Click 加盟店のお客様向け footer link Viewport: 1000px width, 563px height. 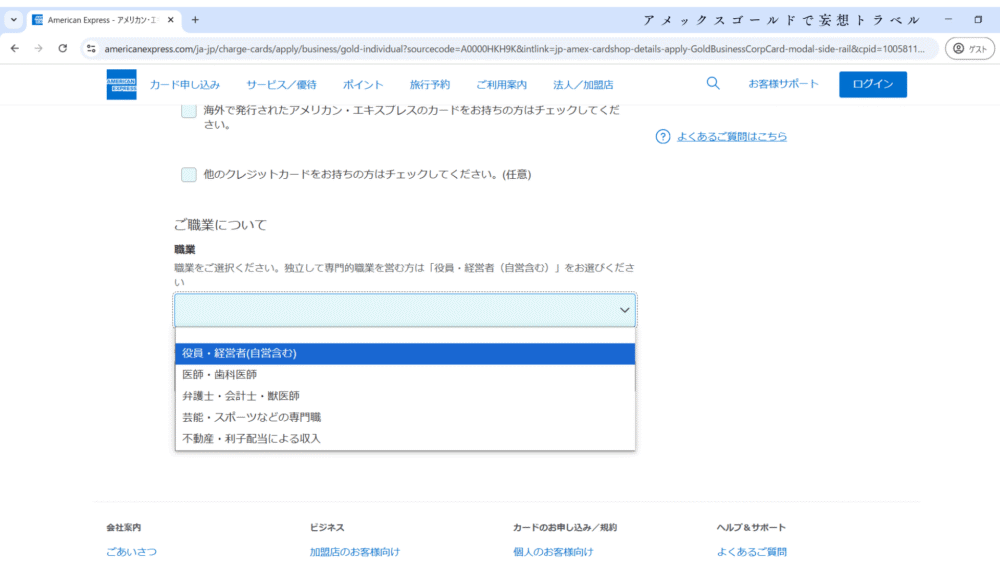pos(355,552)
